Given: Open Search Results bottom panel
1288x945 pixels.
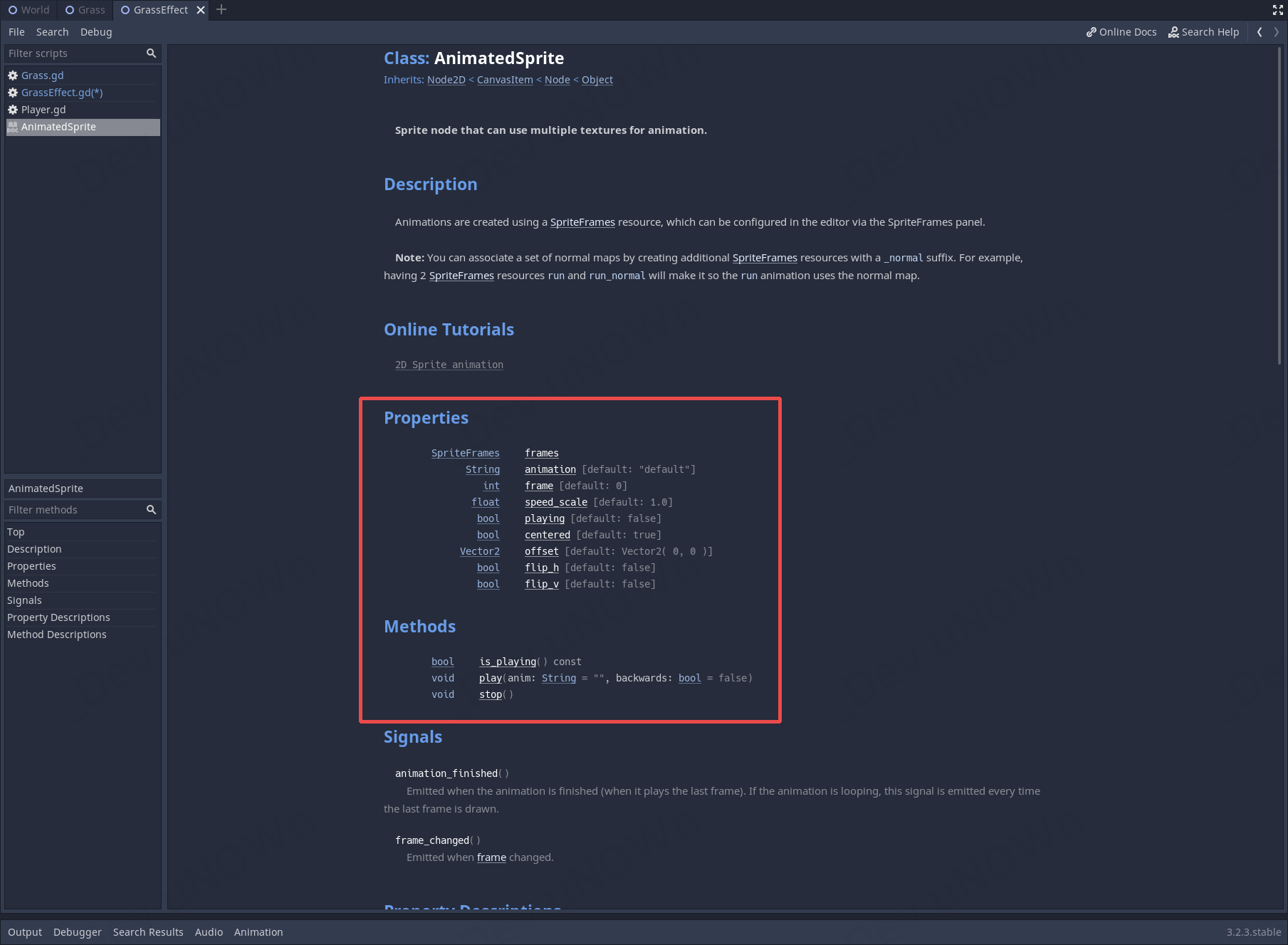Looking at the screenshot, I should [x=148, y=932].
